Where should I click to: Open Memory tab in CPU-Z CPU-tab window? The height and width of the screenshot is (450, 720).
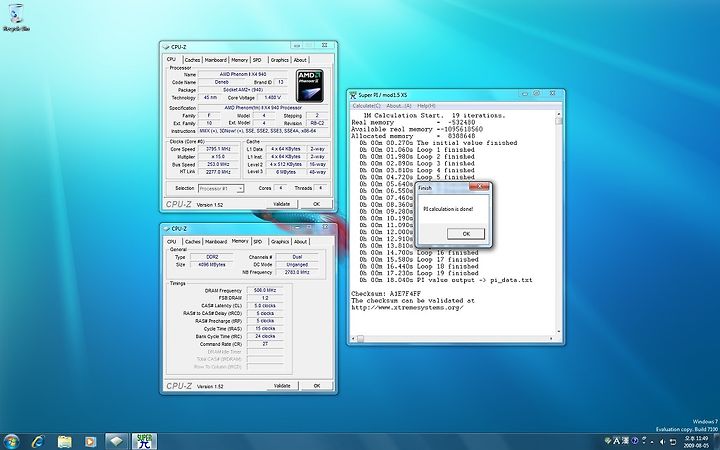(x=239, y=60)
